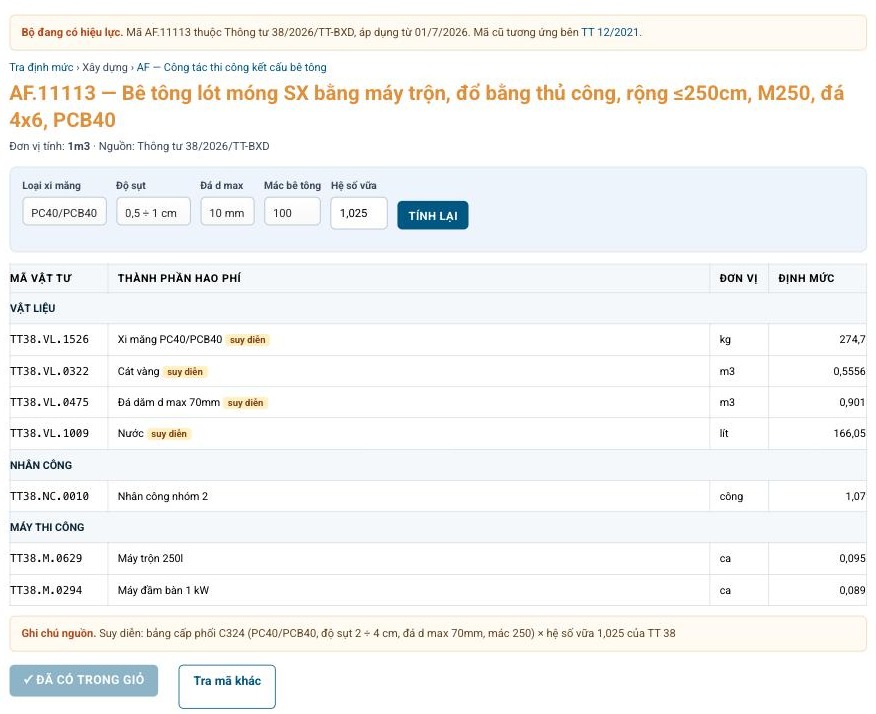Click the mixer norm value 0,095

(x=853, y=558)
